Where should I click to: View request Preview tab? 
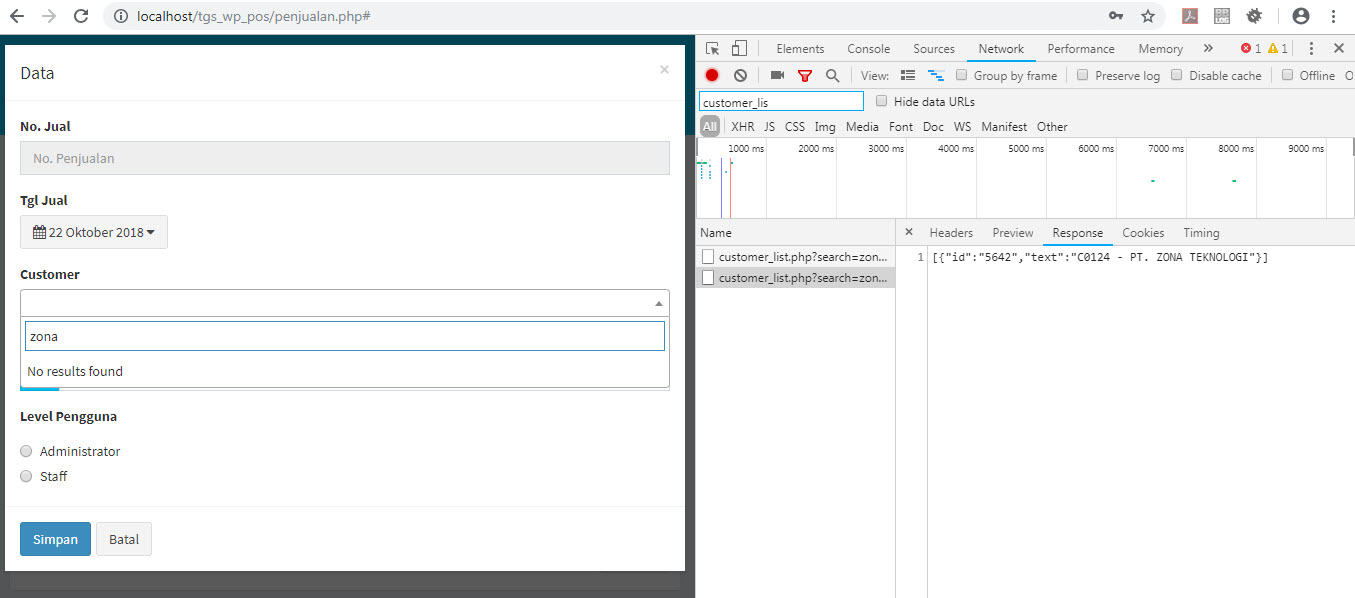[x=1013, y=232]
